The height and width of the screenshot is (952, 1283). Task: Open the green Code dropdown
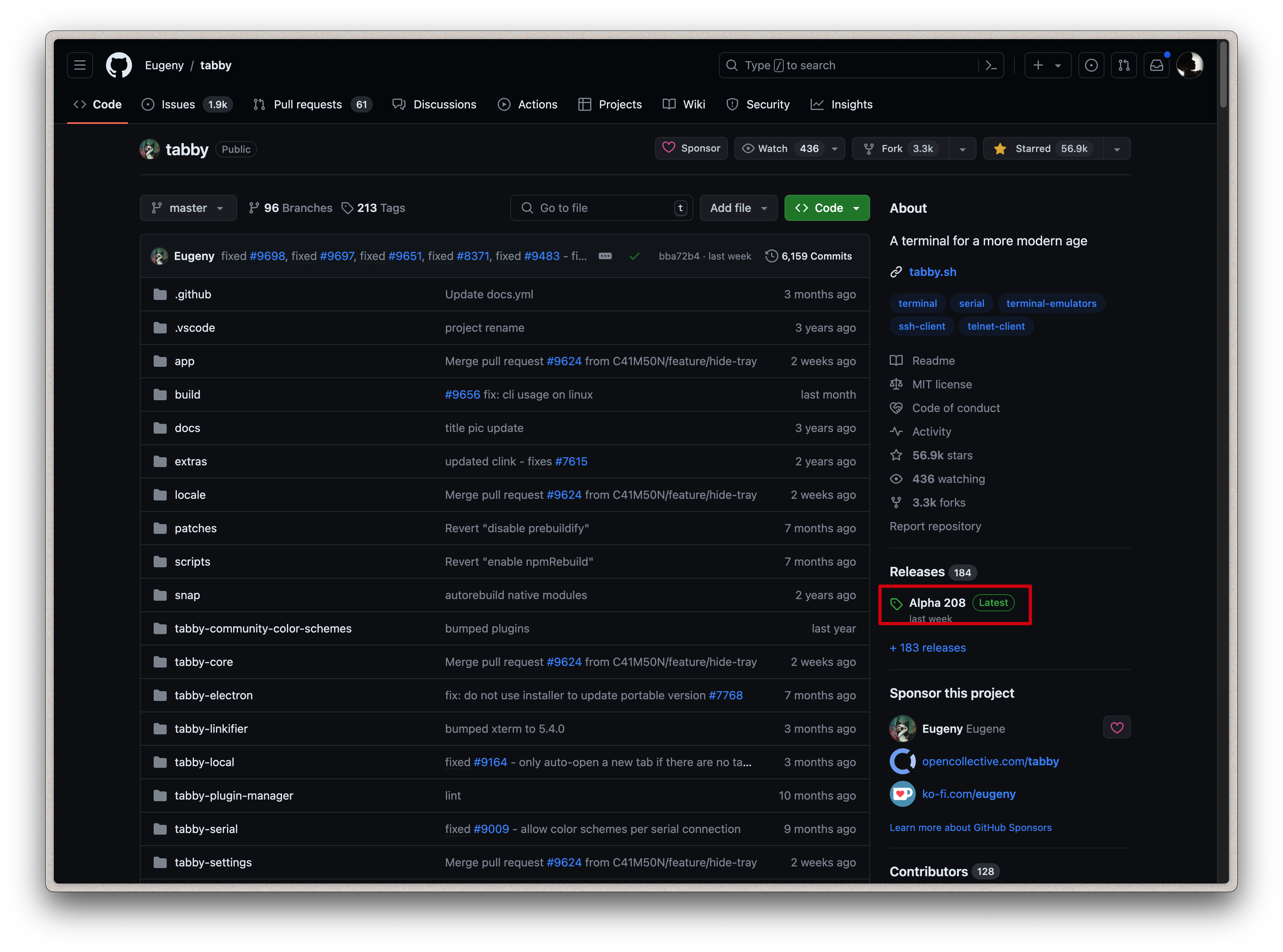click(x=827, y=208)
